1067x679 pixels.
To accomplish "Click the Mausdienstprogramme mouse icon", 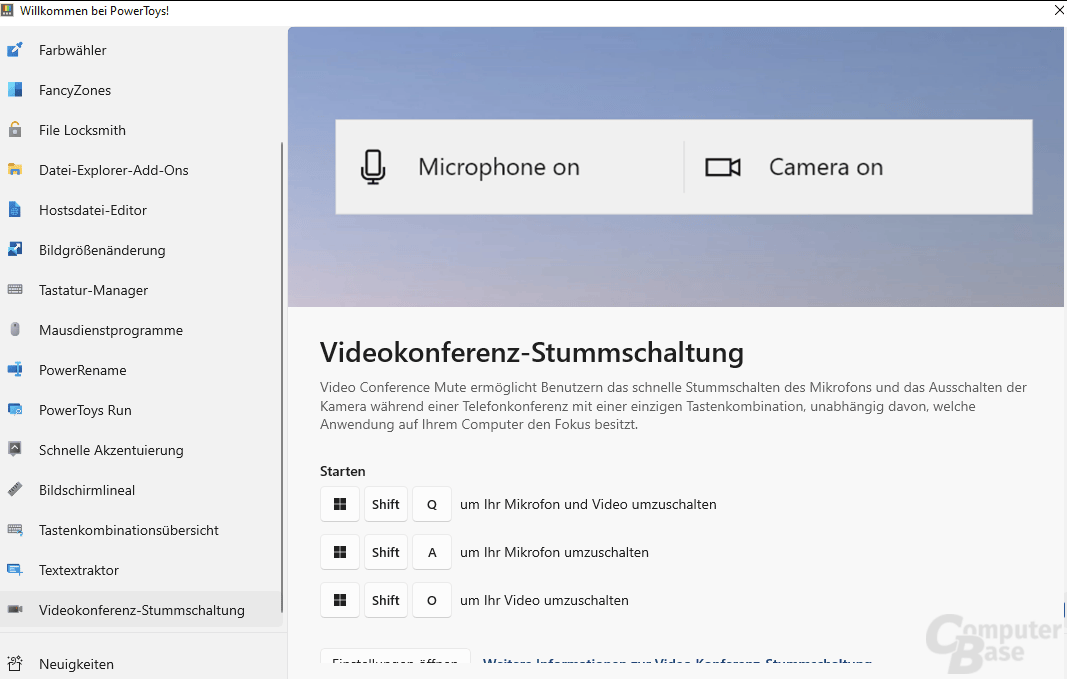I will 15,329.
